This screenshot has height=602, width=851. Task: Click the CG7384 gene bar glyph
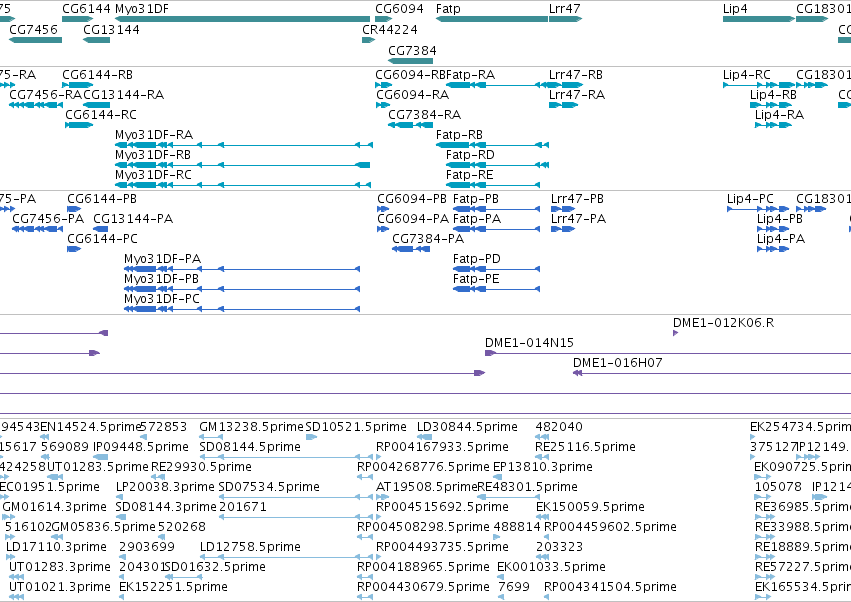click(x=410, y=61)
